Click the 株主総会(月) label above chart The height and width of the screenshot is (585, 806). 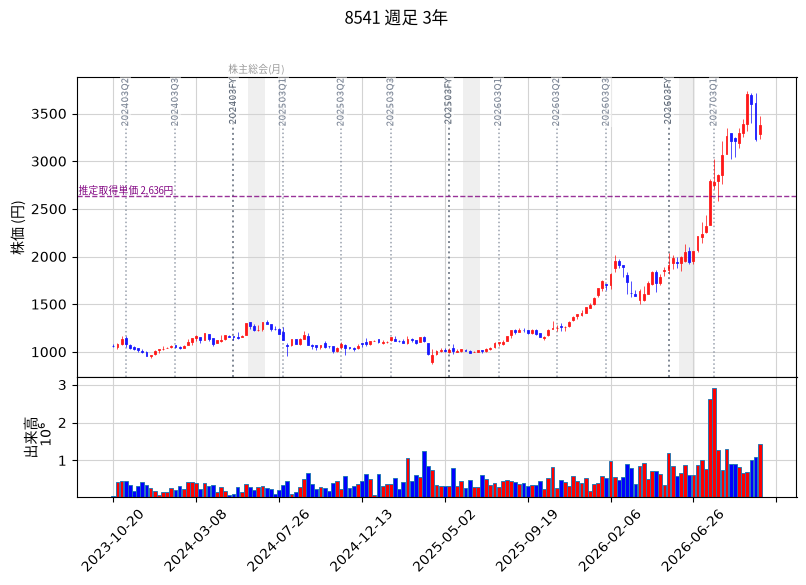tap(257, 69)
